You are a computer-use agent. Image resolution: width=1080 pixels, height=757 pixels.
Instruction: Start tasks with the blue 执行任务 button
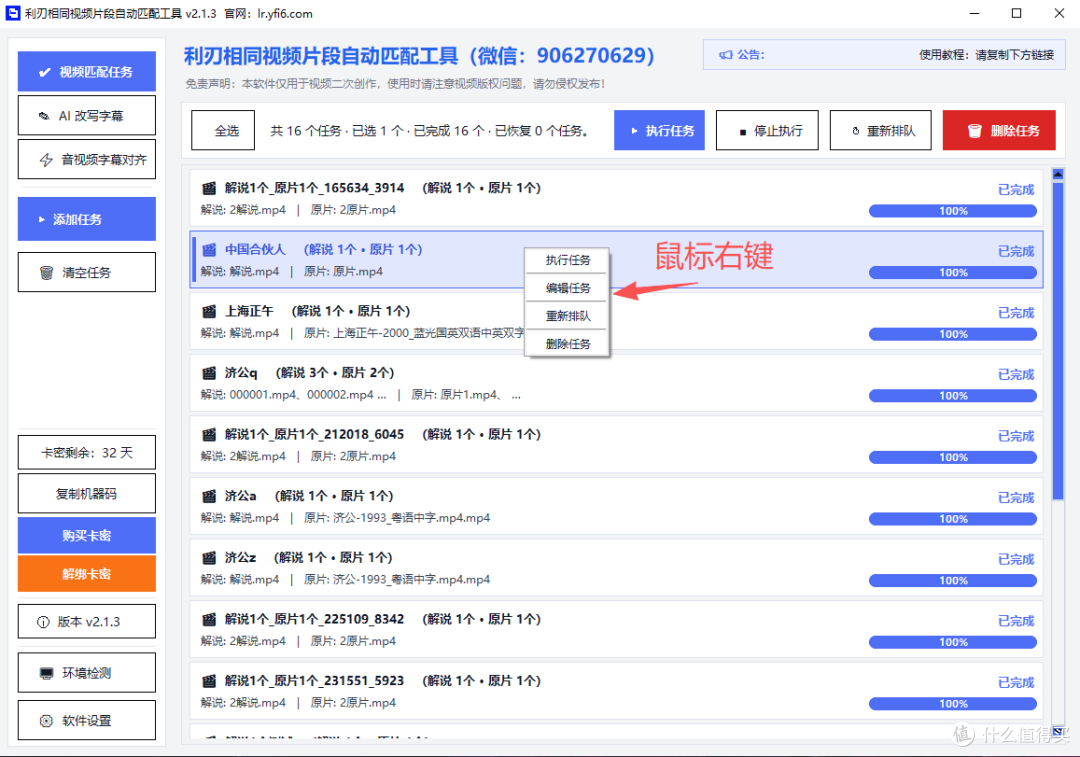[x=659, y=130]
